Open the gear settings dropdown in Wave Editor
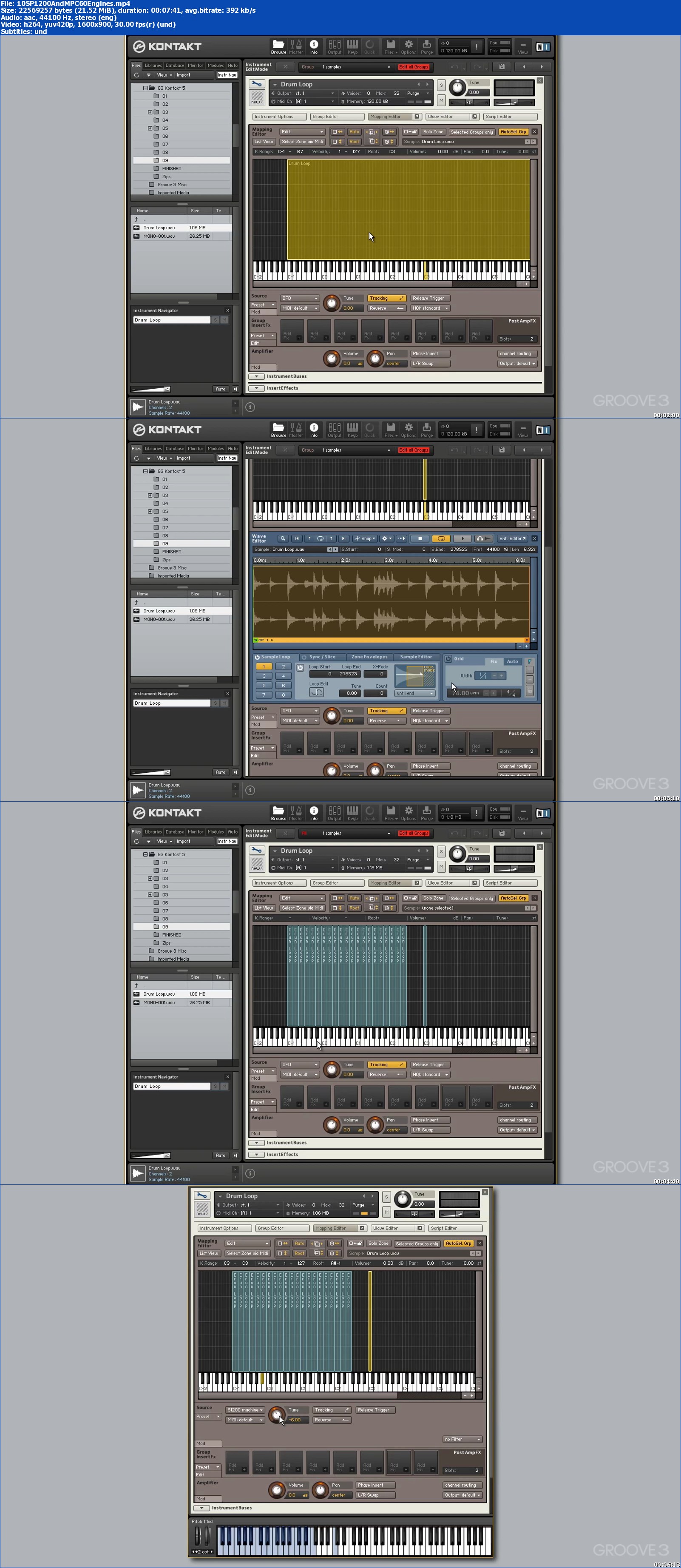This screenshot has height=1568, width=681. (386, 539)
